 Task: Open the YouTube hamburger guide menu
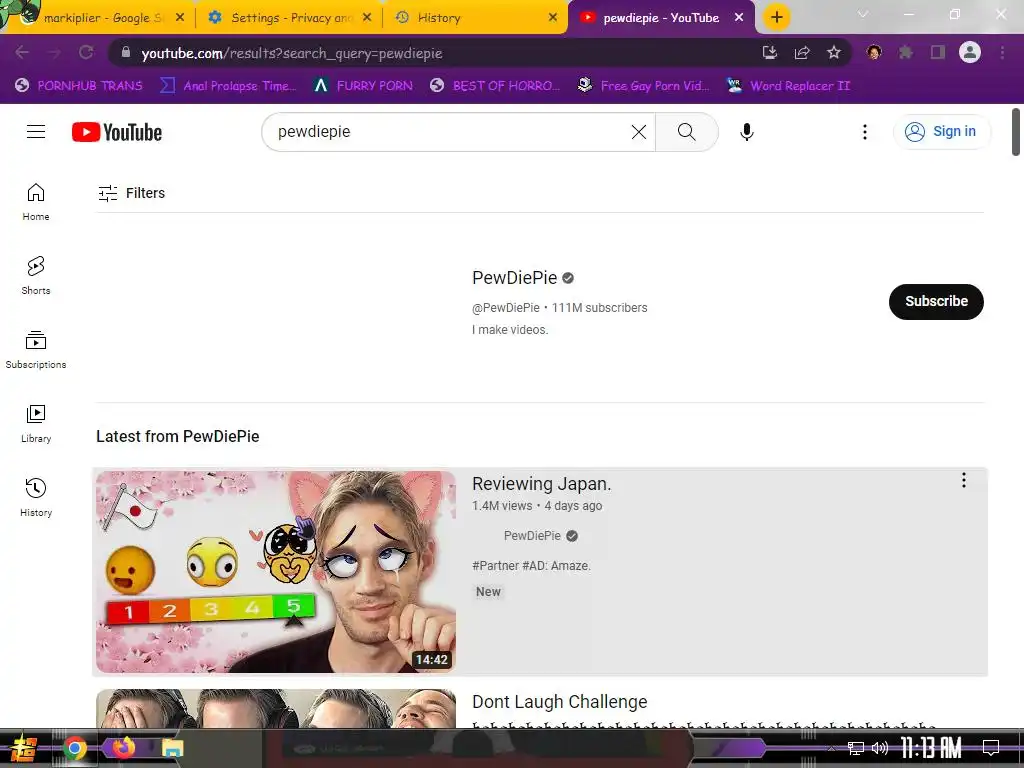coord(36,132)
